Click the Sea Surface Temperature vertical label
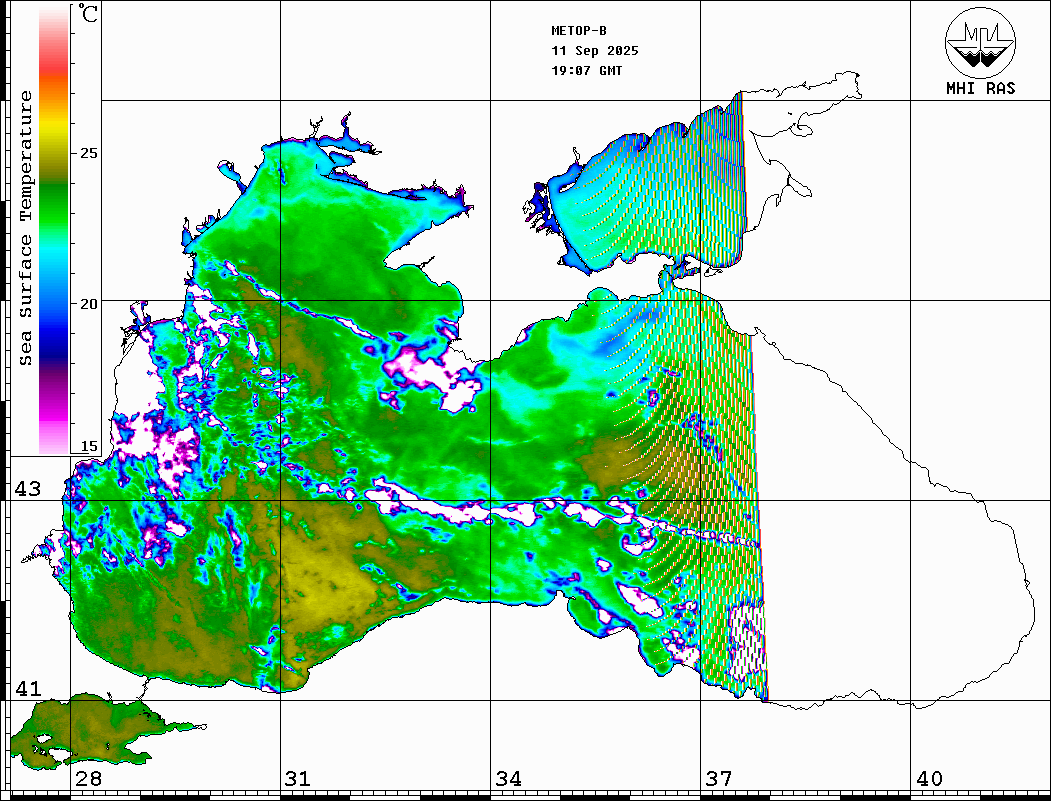The image size is (1051, 801). pos(26,228)
